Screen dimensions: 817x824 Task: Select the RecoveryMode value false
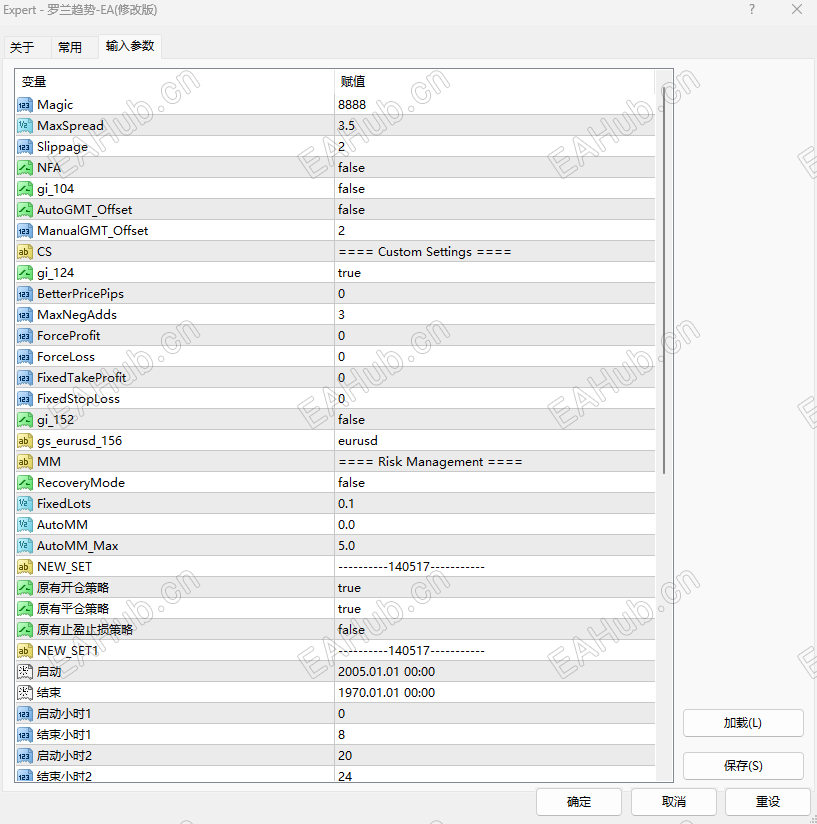pos(351,483)
